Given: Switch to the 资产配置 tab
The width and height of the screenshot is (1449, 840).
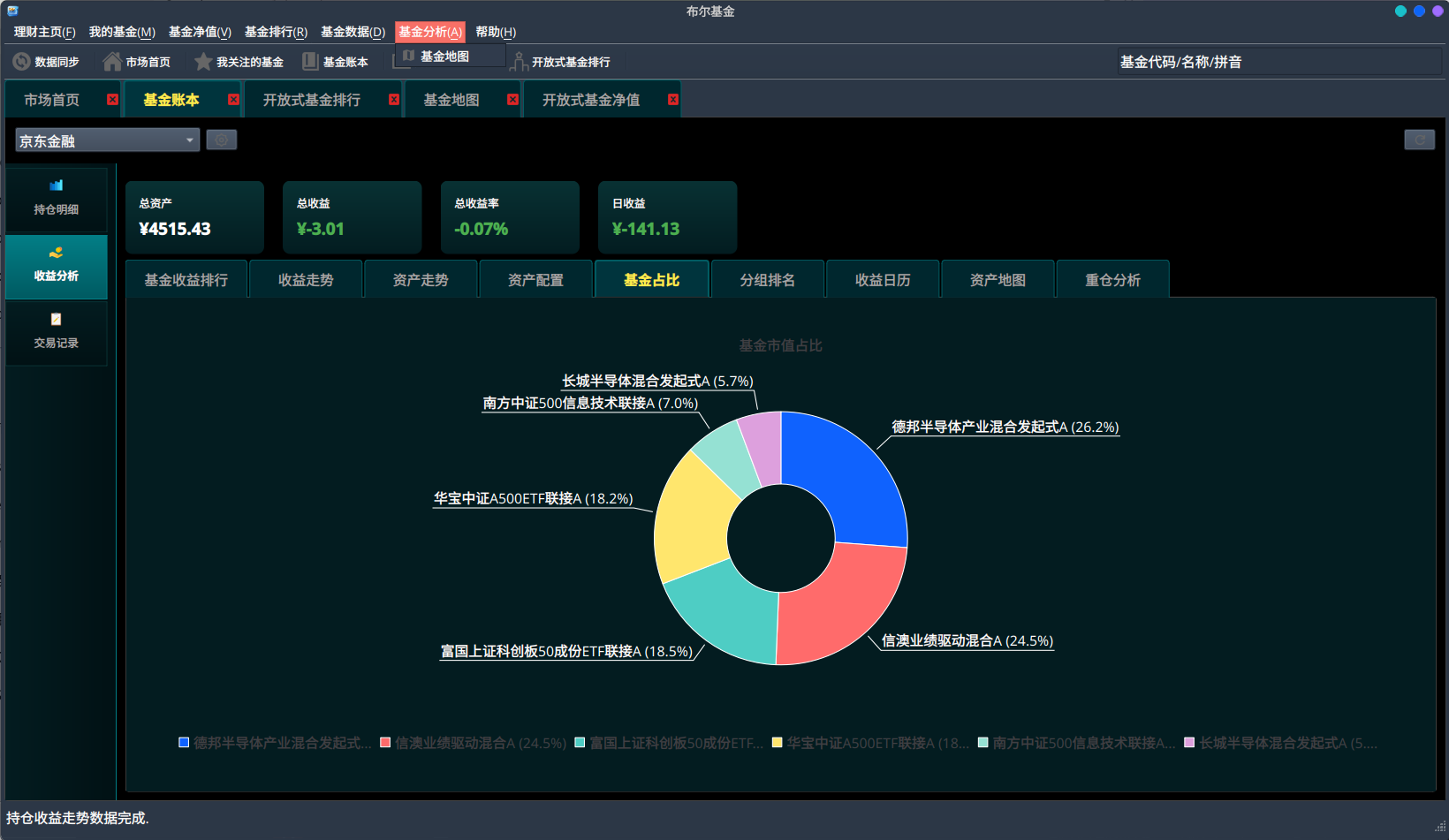Looking at the screenshot, I should [535, 280].
